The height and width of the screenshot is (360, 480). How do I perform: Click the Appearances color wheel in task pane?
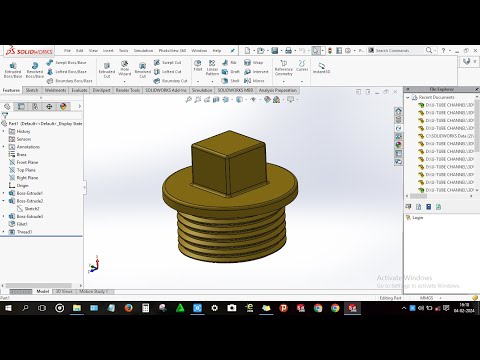pyautogui.click(x=398, y=145)
